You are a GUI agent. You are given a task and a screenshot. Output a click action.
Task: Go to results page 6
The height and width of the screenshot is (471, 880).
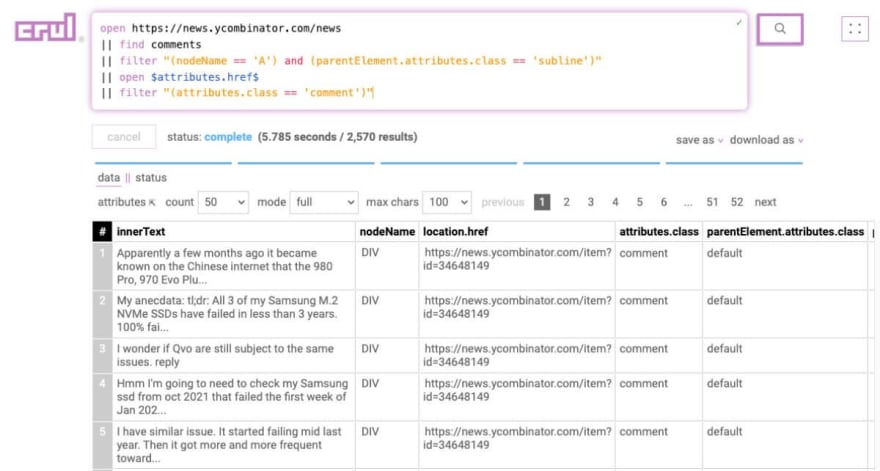664,202
